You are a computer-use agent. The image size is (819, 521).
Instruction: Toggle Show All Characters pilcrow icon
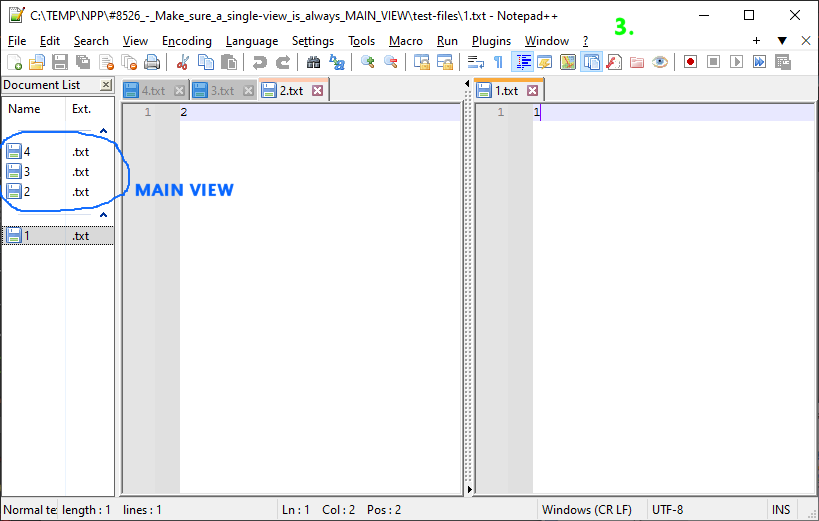click(498, 62)
